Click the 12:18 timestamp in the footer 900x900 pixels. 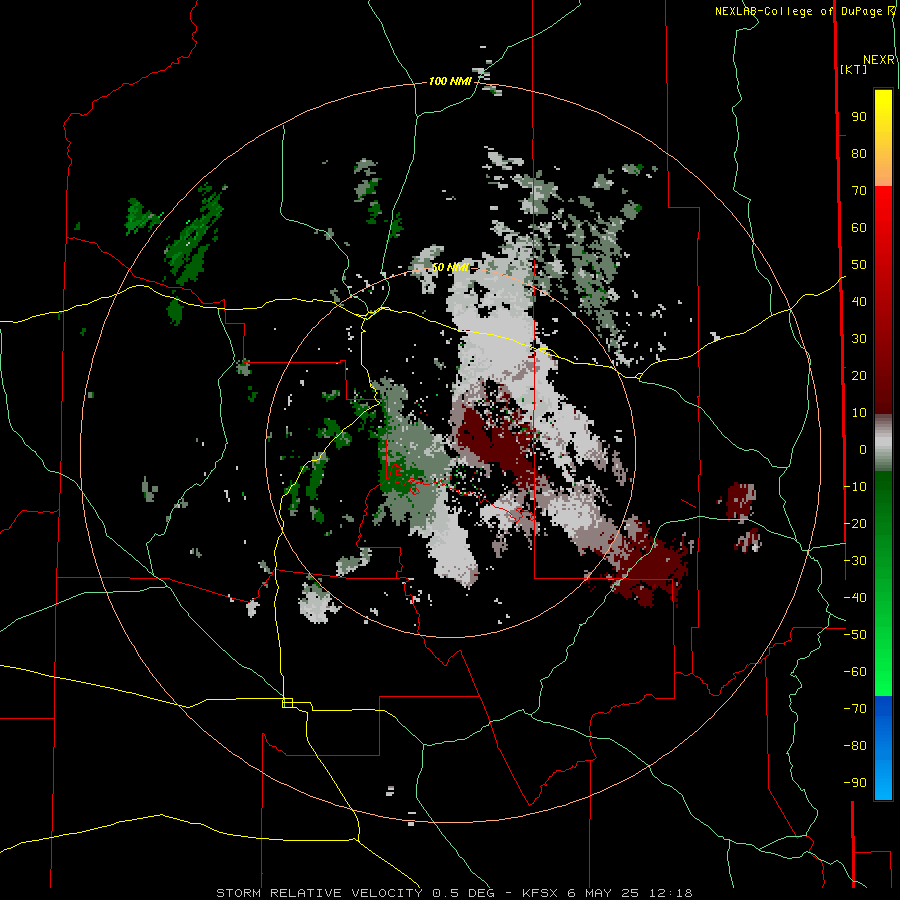pyautogui.click(x=670, y=893)
